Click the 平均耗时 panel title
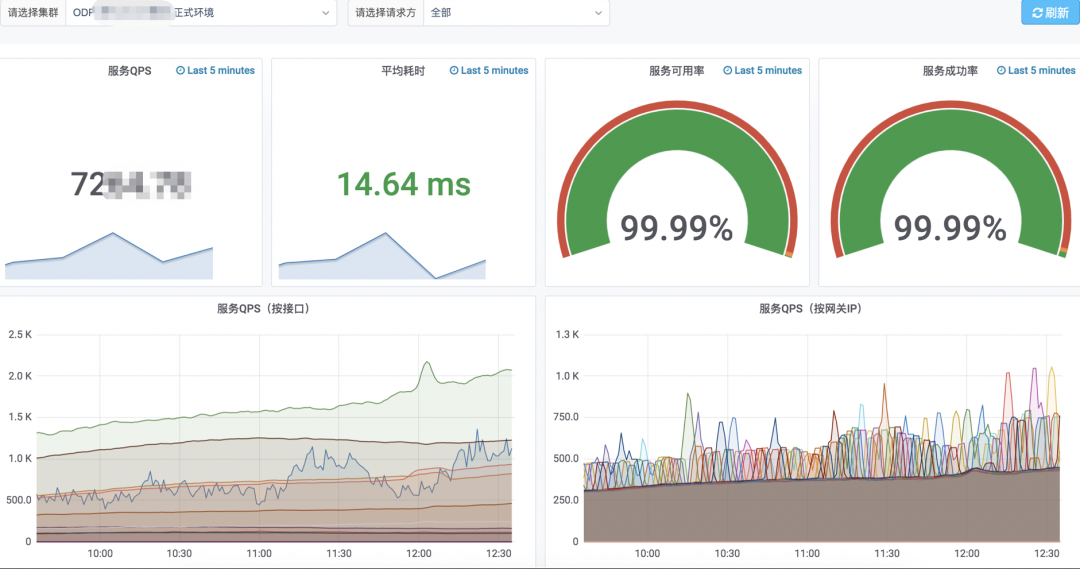Screen dimensions: 1080x569 click(x=403, y=70)
